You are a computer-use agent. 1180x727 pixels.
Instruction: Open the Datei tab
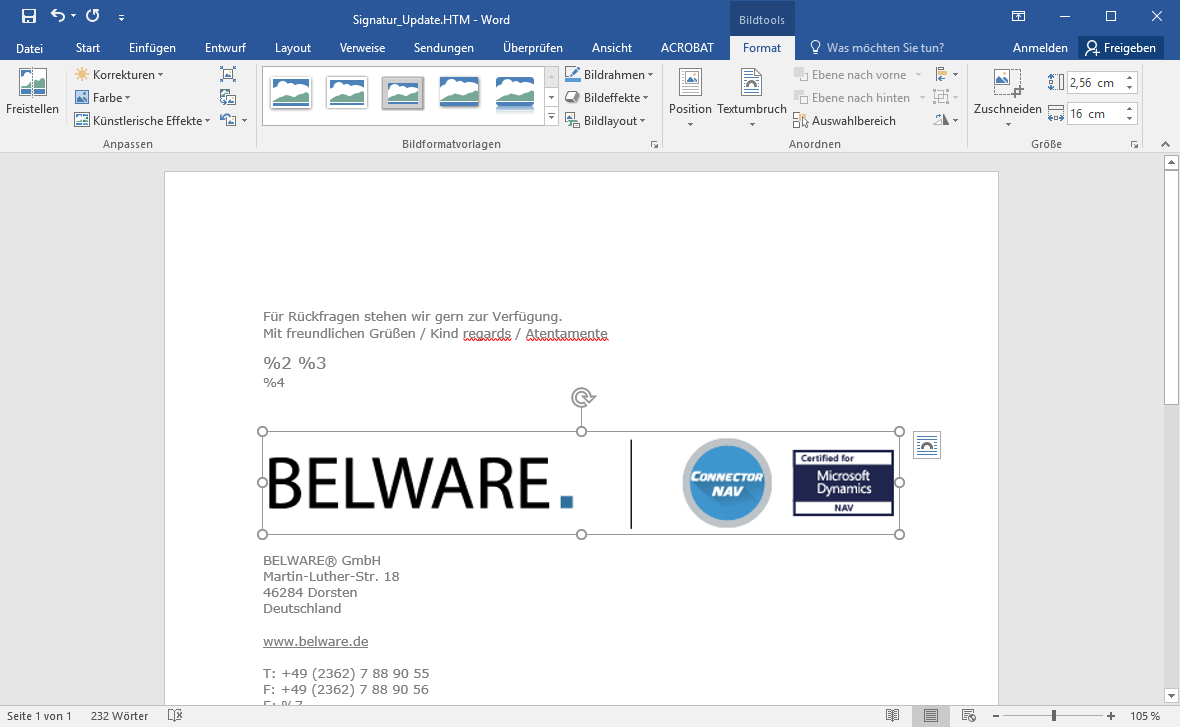tap(29, 48)
